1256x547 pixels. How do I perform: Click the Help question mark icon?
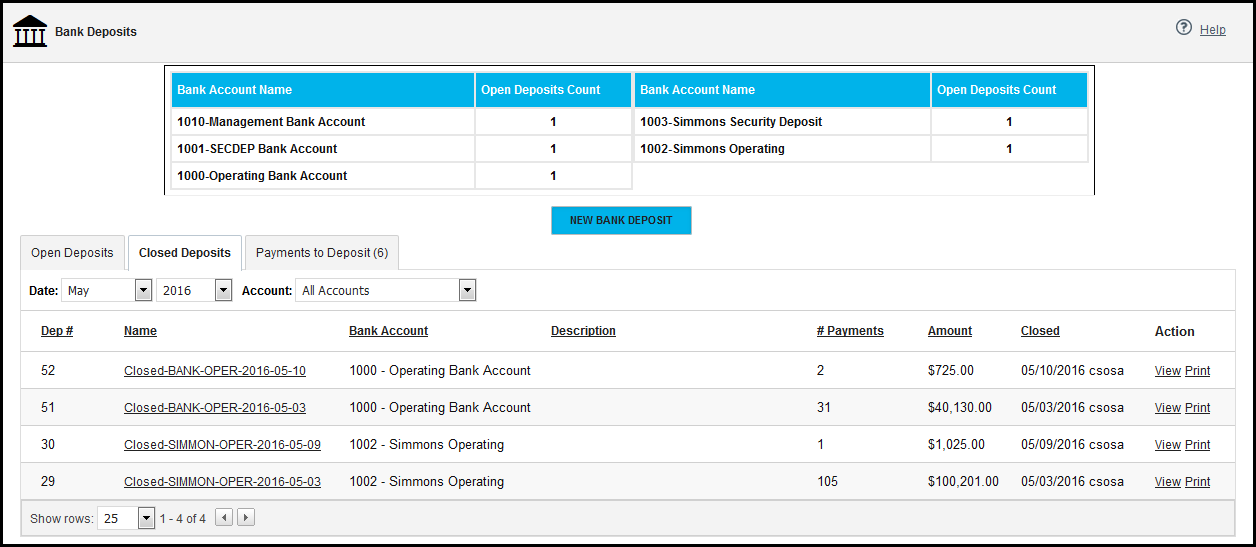point(1184,28)
